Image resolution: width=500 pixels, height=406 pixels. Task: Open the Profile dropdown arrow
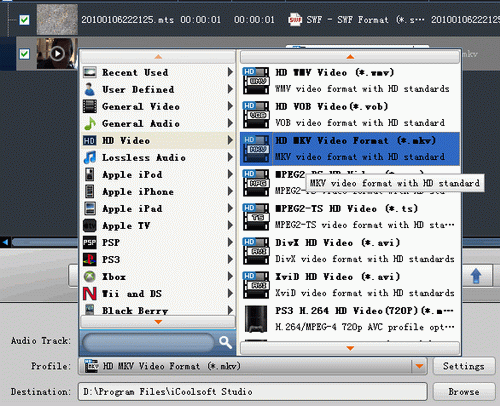pyautogui.click(x=419, y=366)
